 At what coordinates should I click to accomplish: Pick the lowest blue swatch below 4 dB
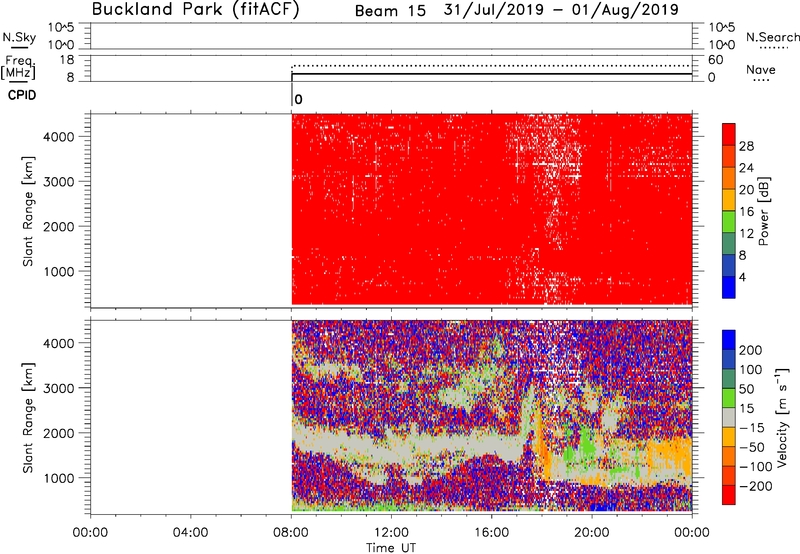(729, 288)
